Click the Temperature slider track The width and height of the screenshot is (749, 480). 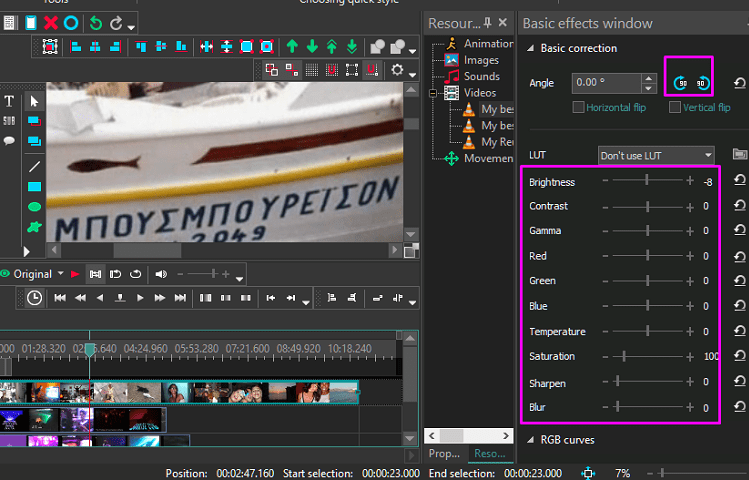point(647,331)
